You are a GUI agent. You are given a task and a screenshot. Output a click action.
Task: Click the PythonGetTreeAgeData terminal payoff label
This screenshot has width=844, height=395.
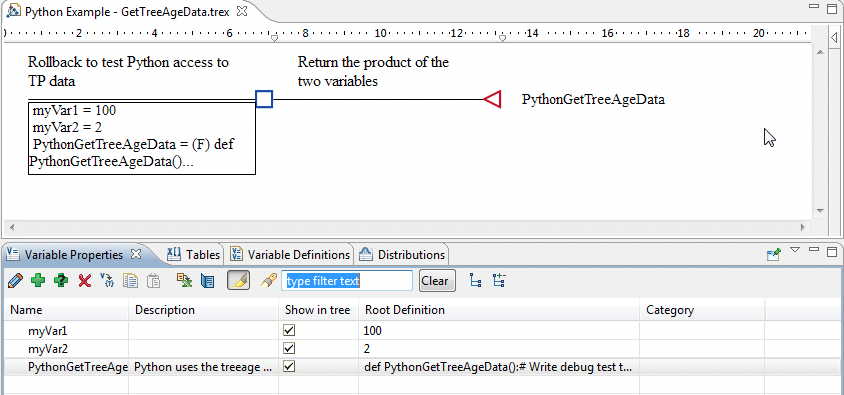593,99
